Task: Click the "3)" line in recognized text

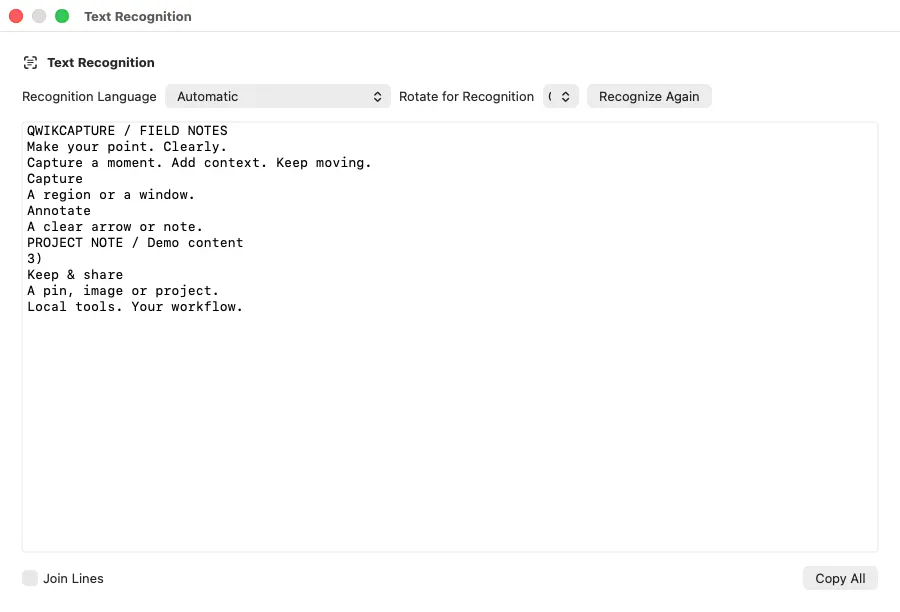Action: (34, 259)
